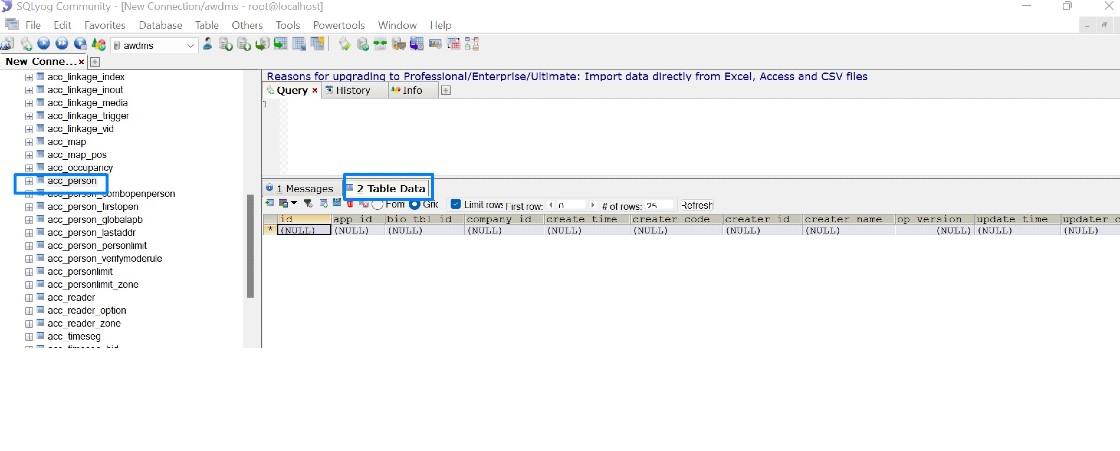The height and width of the screenshot is (451, 1120).
Task: Click the Save Changes disk icon
Action: coord(337,203)
